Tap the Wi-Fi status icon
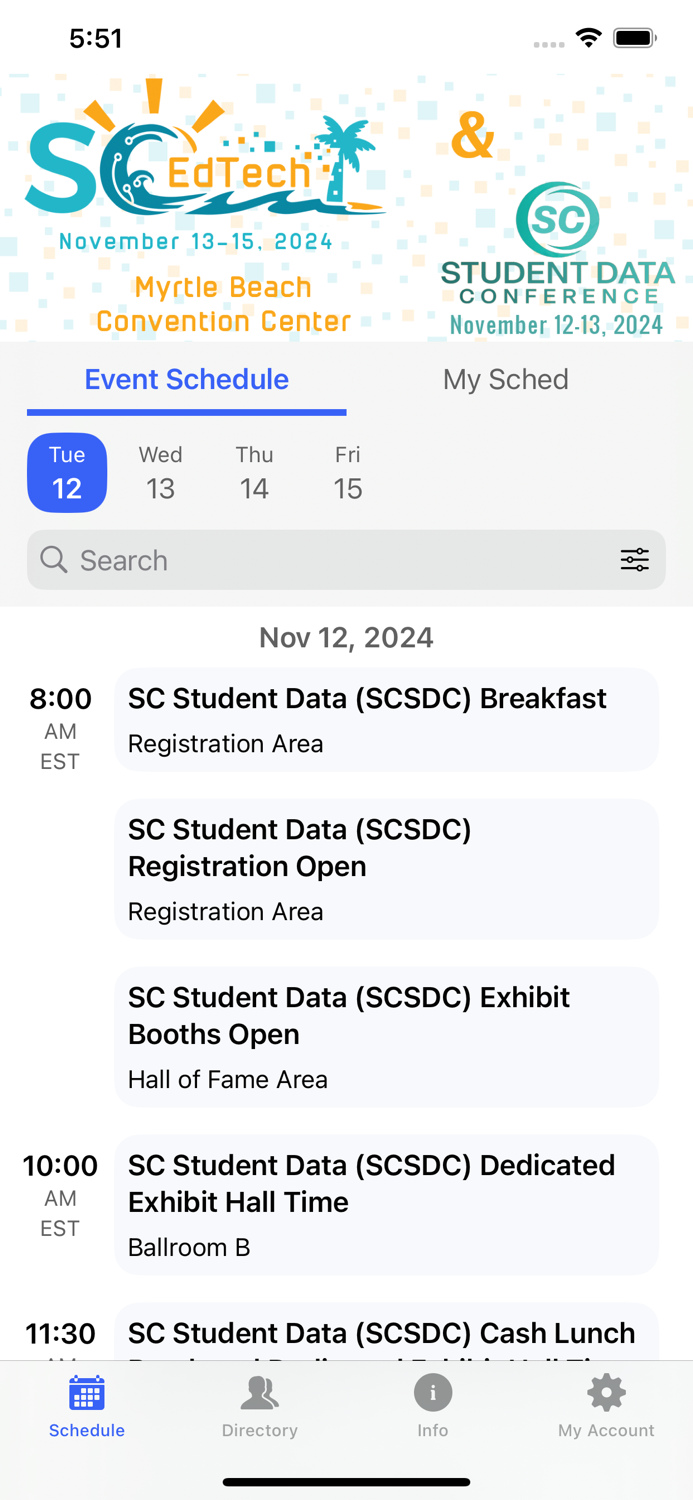The width and height of the screenshot is (693, 1500). point(588,37)
